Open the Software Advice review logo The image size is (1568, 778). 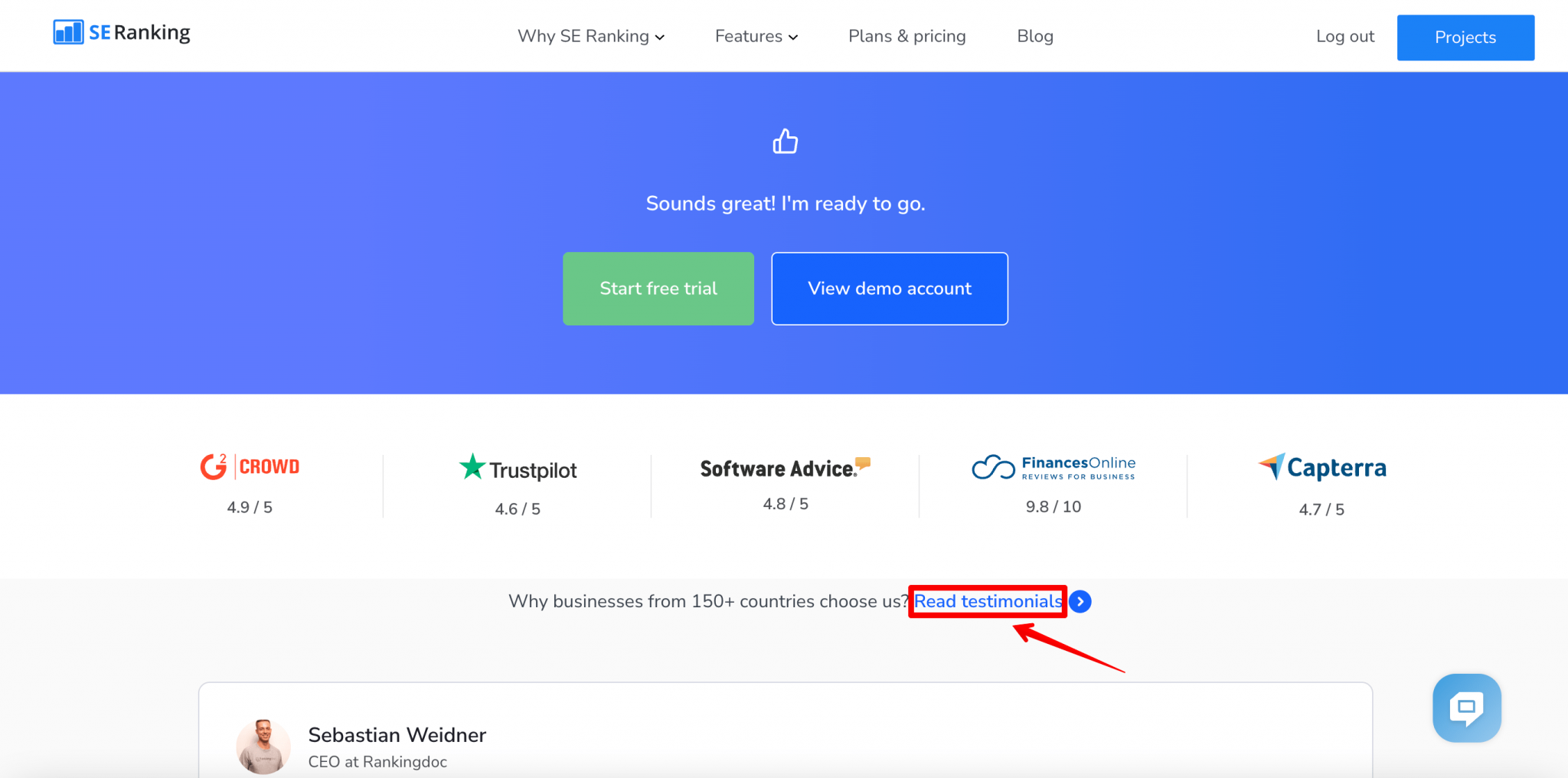(784, 468)
